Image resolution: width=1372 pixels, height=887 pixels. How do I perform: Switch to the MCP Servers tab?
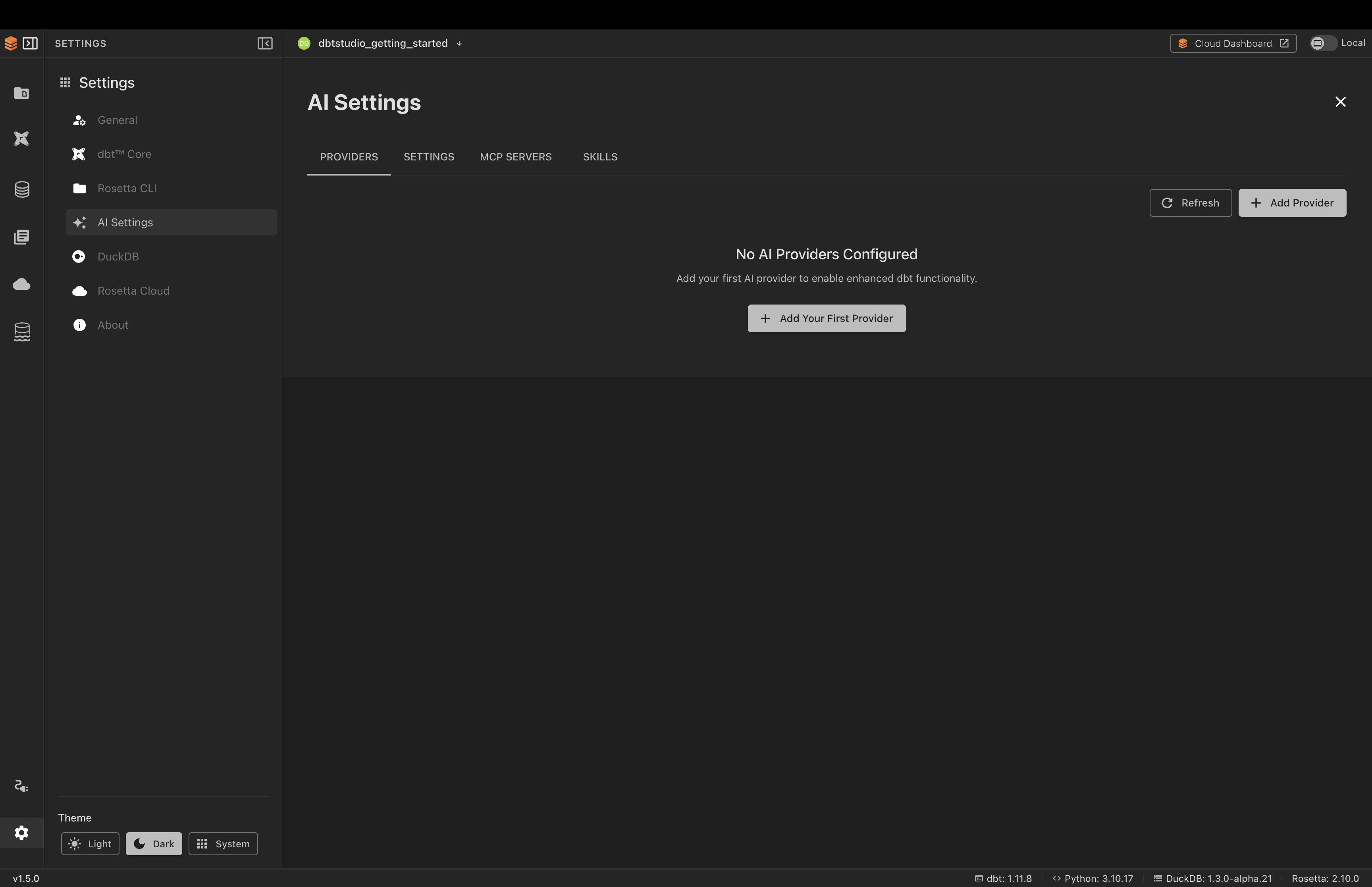(x=516, y=157)
